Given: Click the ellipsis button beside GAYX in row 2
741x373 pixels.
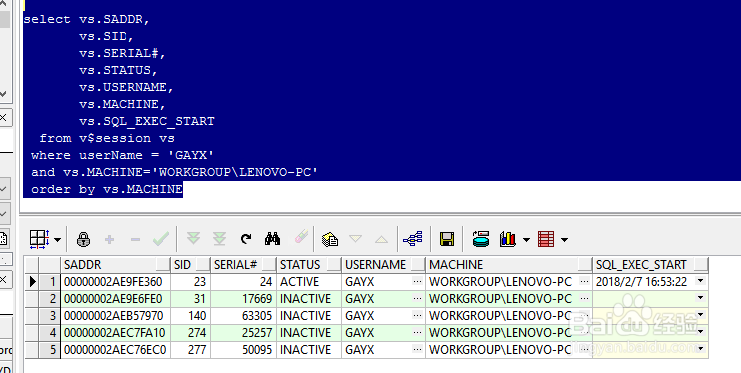Looking at the screenshot, I should [x=417, y=299].
